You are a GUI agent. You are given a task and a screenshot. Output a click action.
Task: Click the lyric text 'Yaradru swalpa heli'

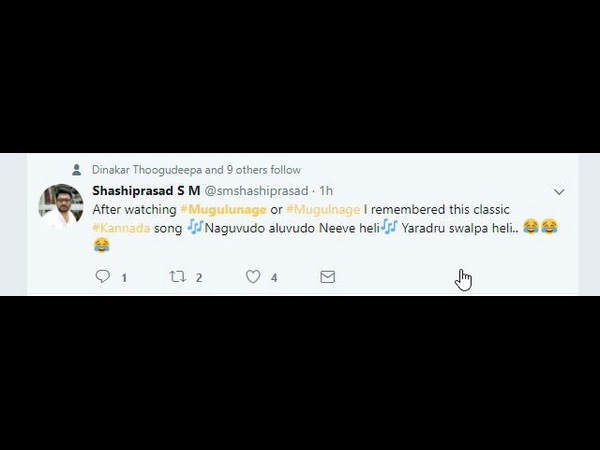(x=457, y=228)
